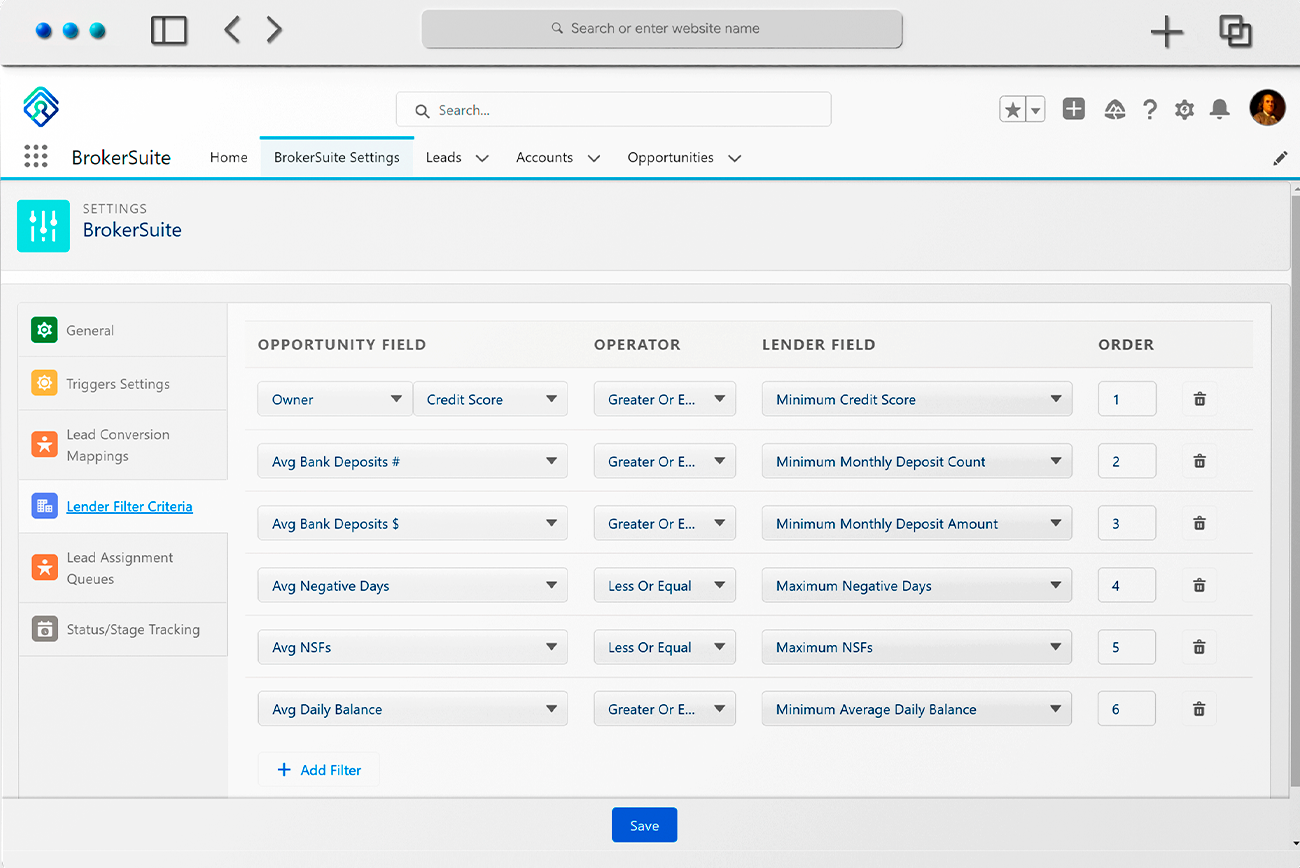This screenshot has height=868, width=1300.
Task: Click the help question mark icon
Action: pos(1149,110)
